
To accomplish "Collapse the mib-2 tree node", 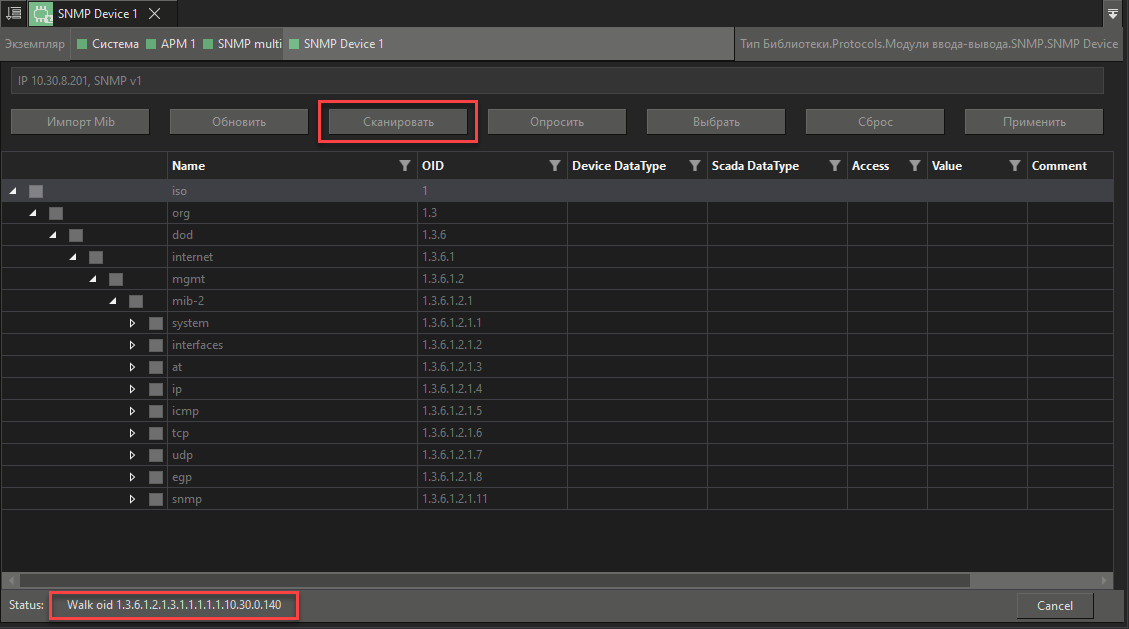I will click(x=112, y=300).
